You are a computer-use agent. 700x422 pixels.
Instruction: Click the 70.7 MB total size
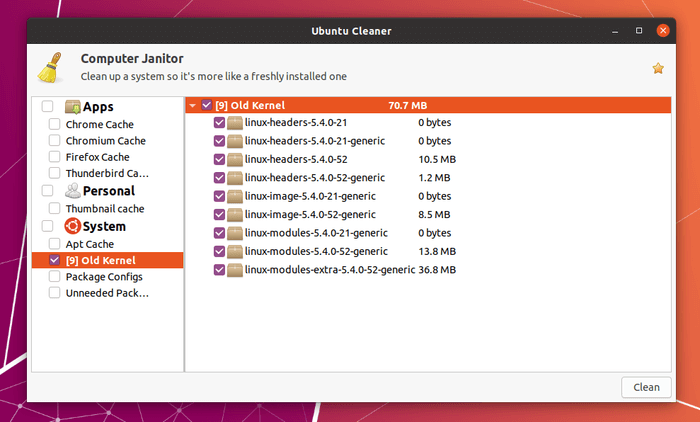tap(408, 106)
